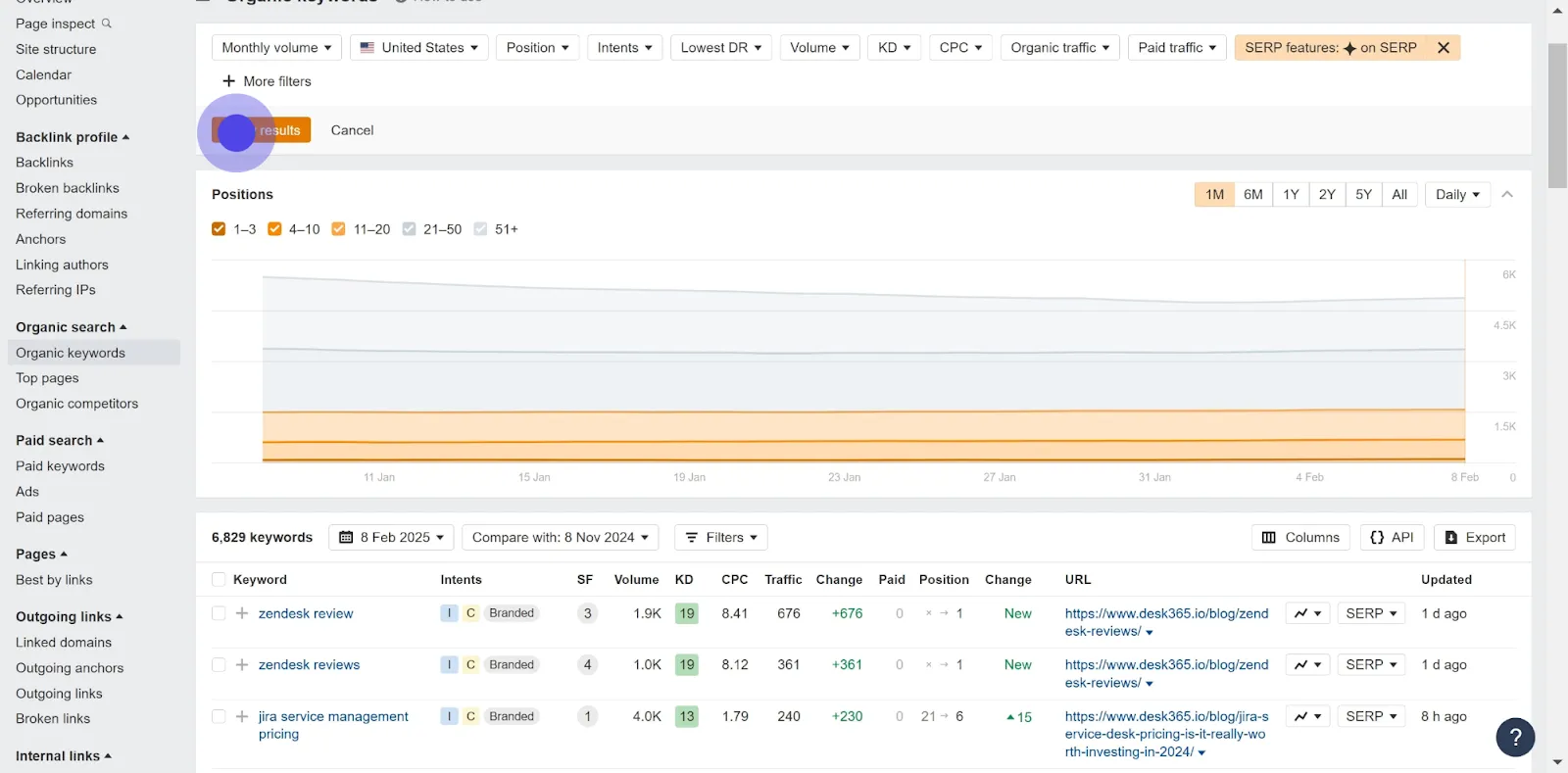Viewport: 1568px width, 773px height.
Task: Open Organic competitors in the sidebar
Action: tap(77, 404)
